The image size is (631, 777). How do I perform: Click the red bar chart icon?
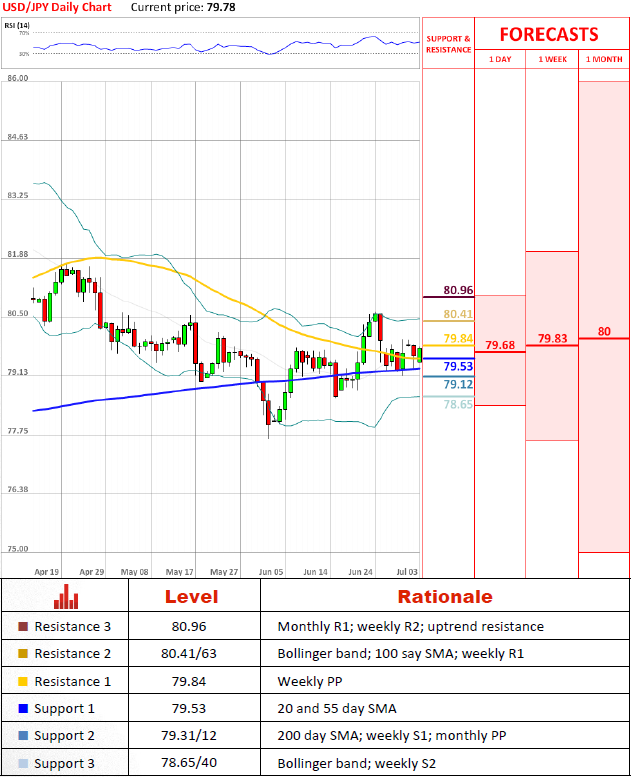point(66,596)
